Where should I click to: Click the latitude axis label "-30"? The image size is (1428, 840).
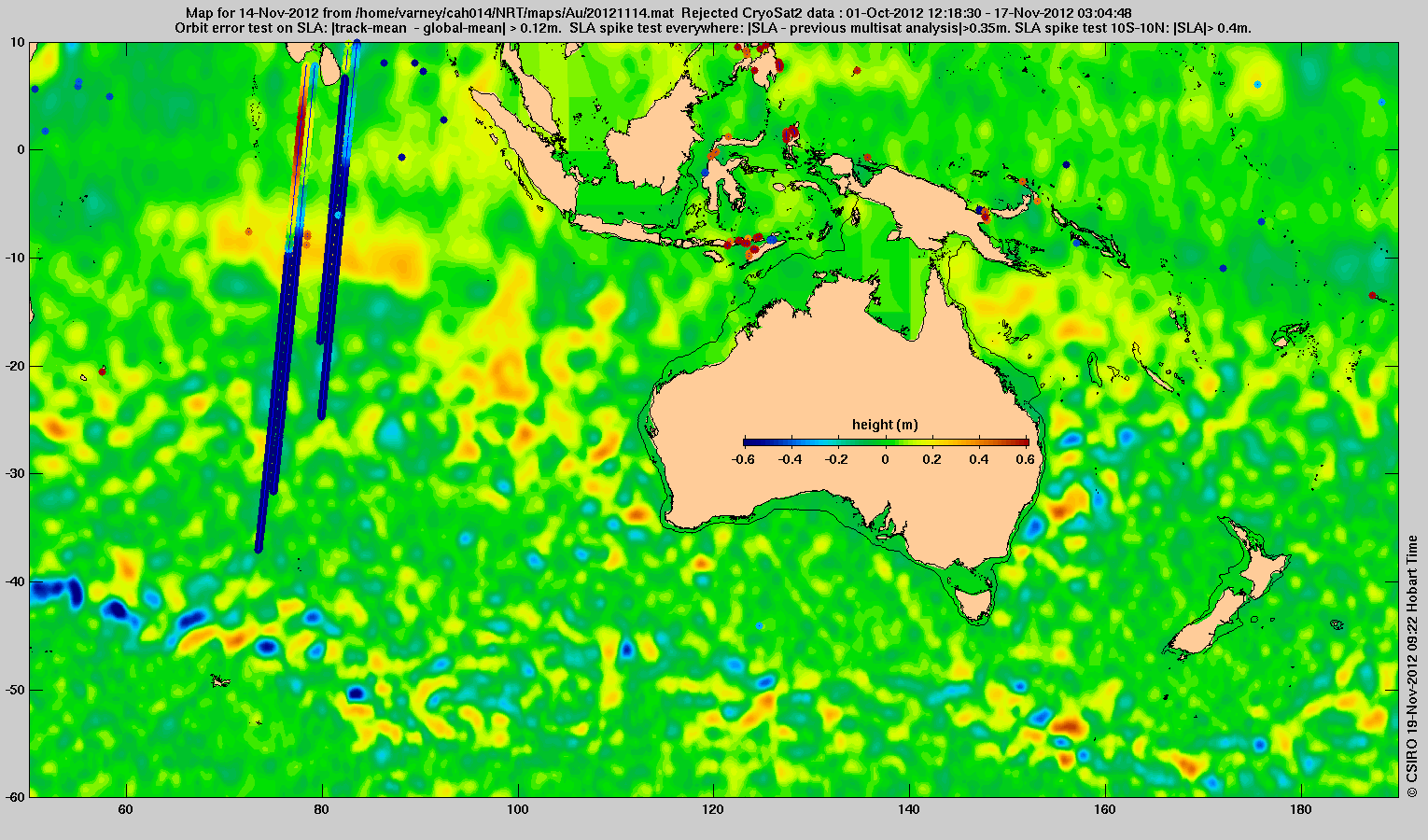[x=15, y=474]
